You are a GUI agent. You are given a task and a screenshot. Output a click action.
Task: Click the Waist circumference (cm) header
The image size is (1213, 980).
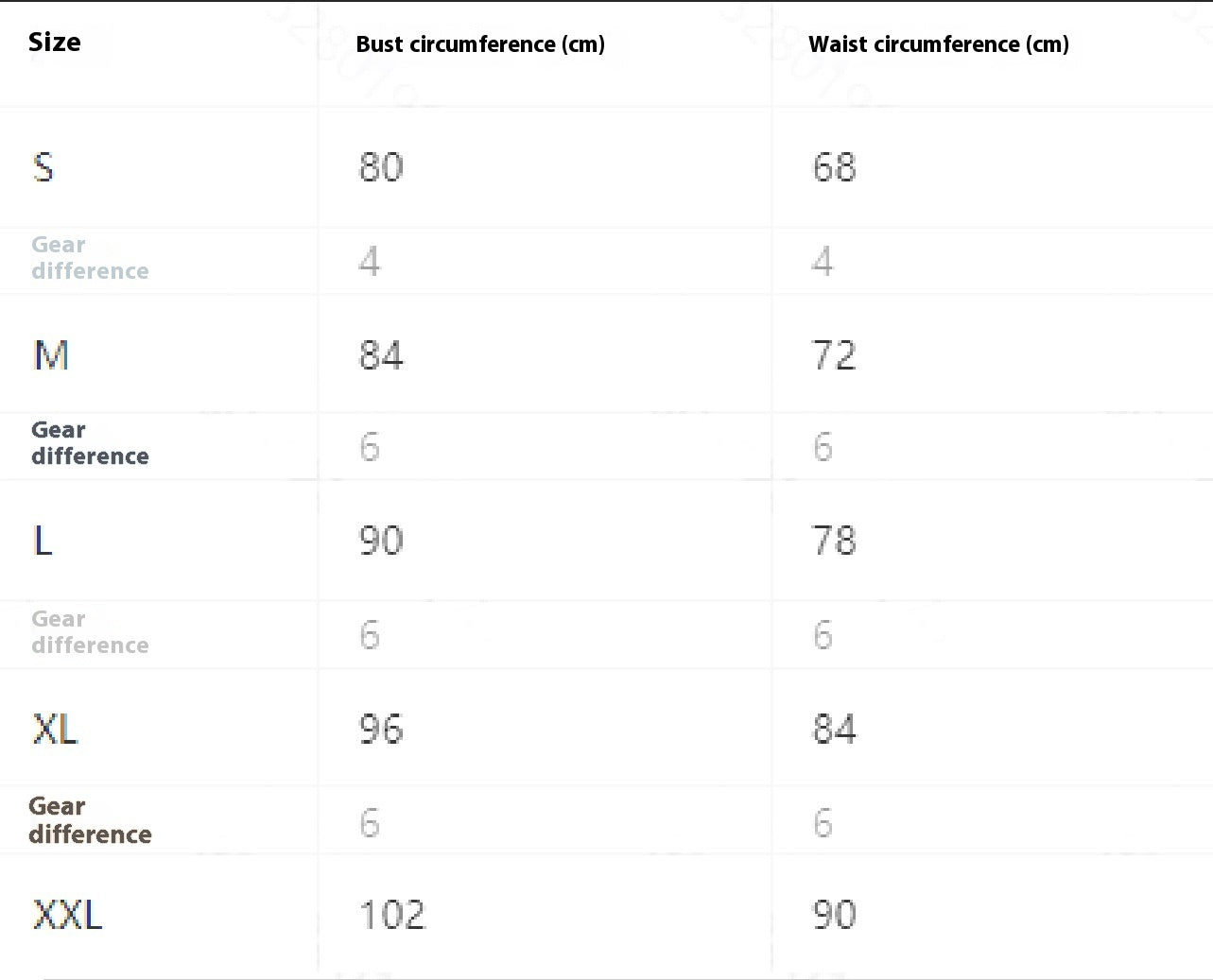[939, 44]
